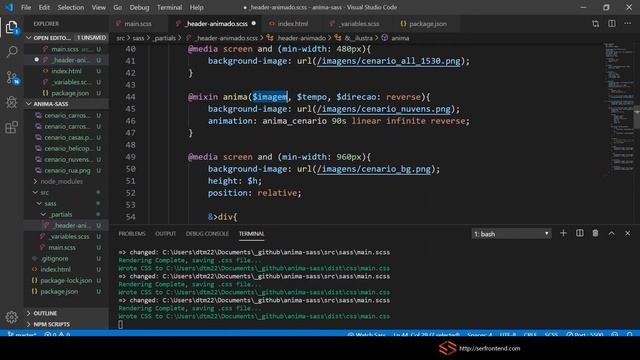
Task: Click the anima mixin symbol in breadcrumb
Action: click(x=396, y=38)
